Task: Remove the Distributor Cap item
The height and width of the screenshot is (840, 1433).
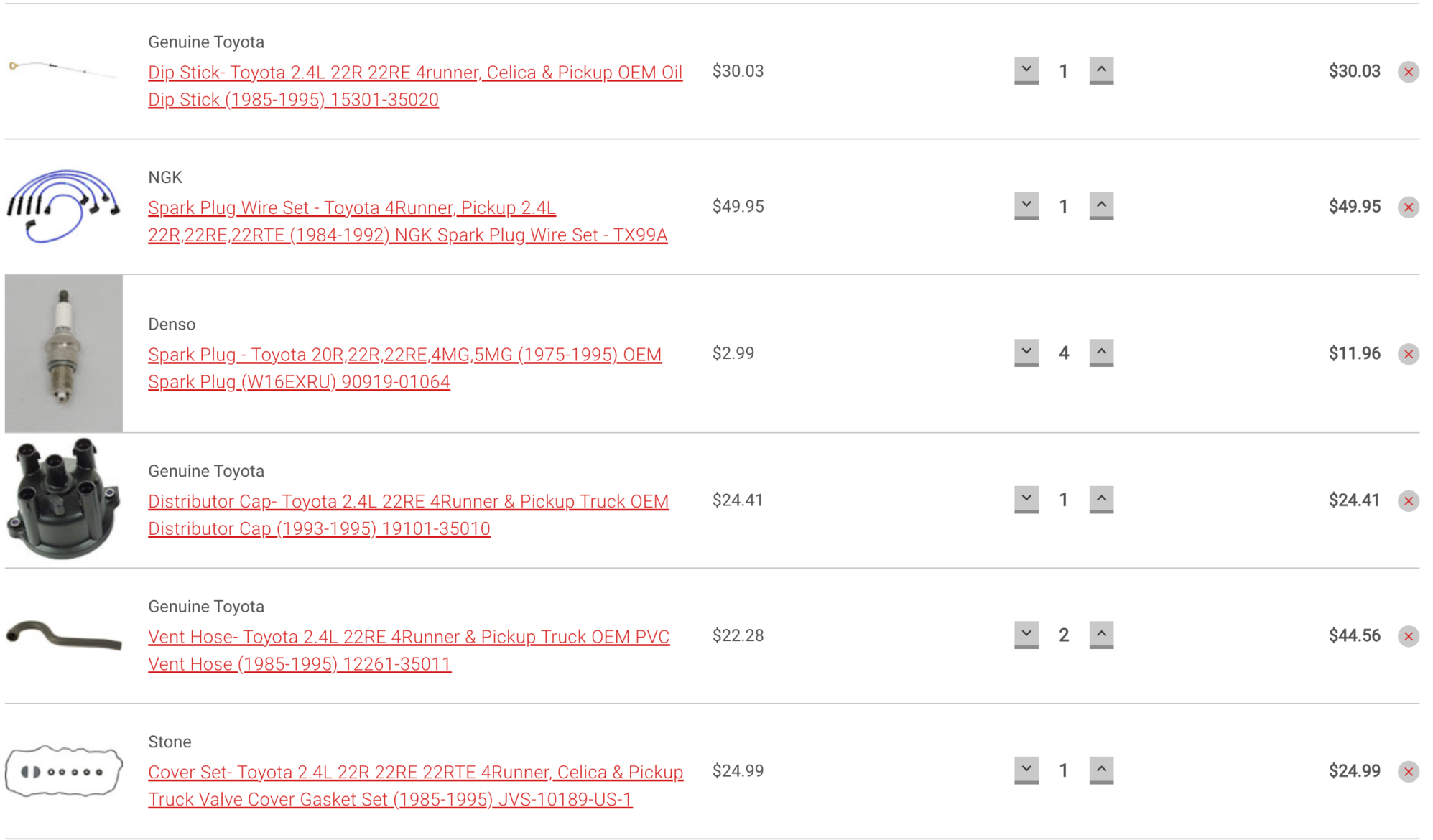Action: tap(1408, 501)
